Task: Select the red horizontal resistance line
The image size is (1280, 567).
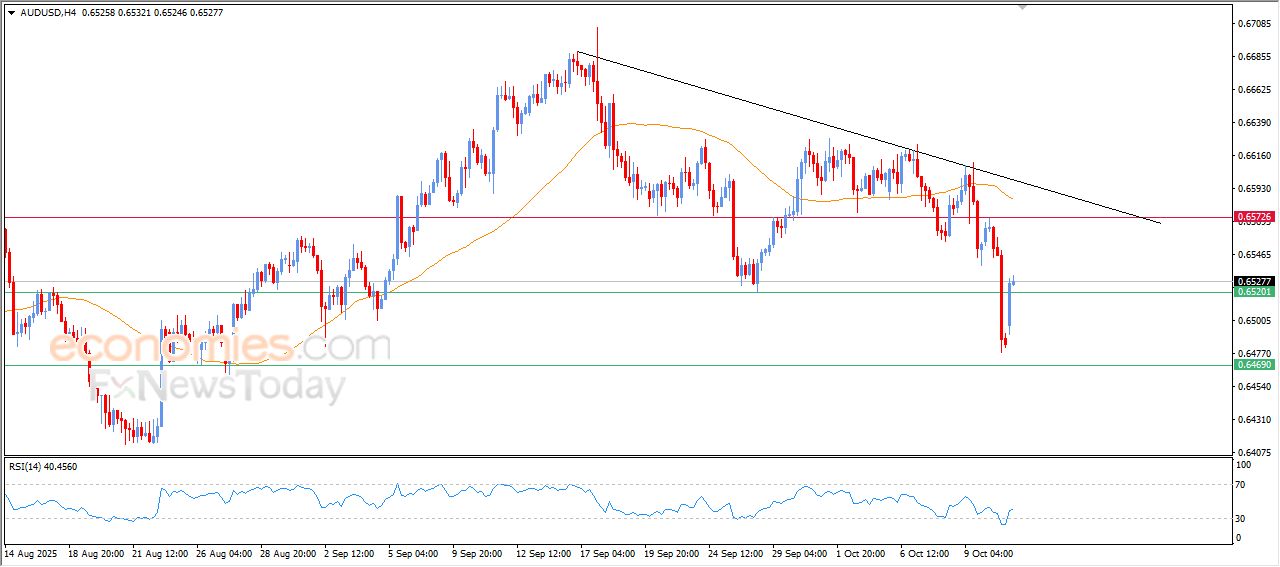Action: coord(300,217)
